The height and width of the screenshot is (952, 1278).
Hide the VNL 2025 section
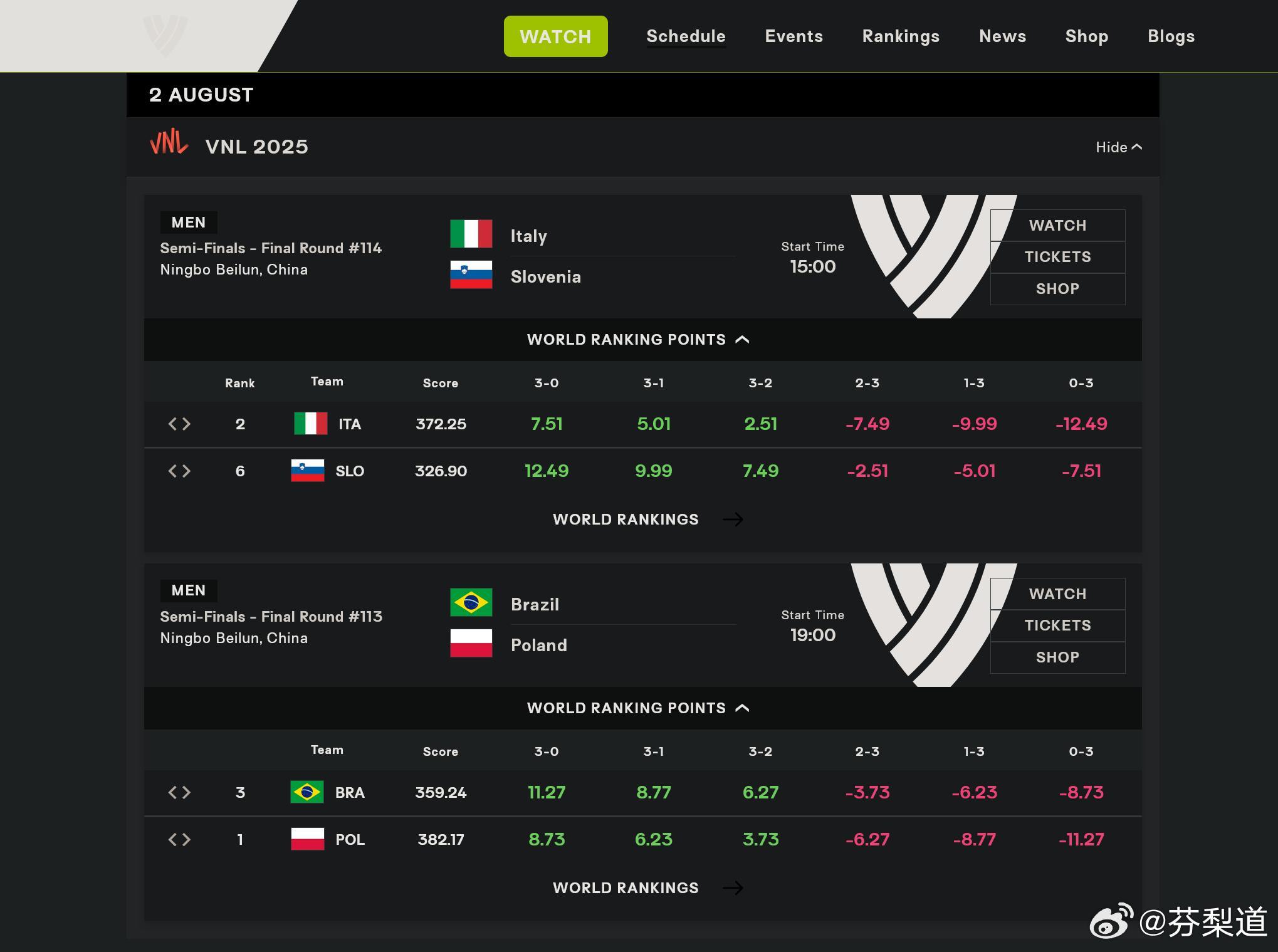point(1119,147)
